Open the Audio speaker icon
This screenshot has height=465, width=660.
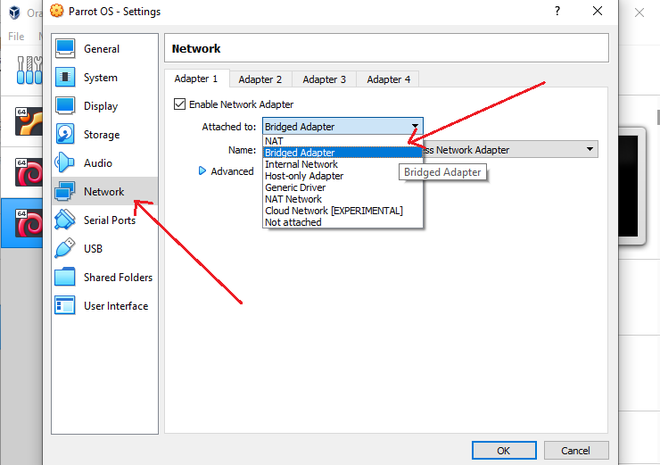click(x=64, y=163)
